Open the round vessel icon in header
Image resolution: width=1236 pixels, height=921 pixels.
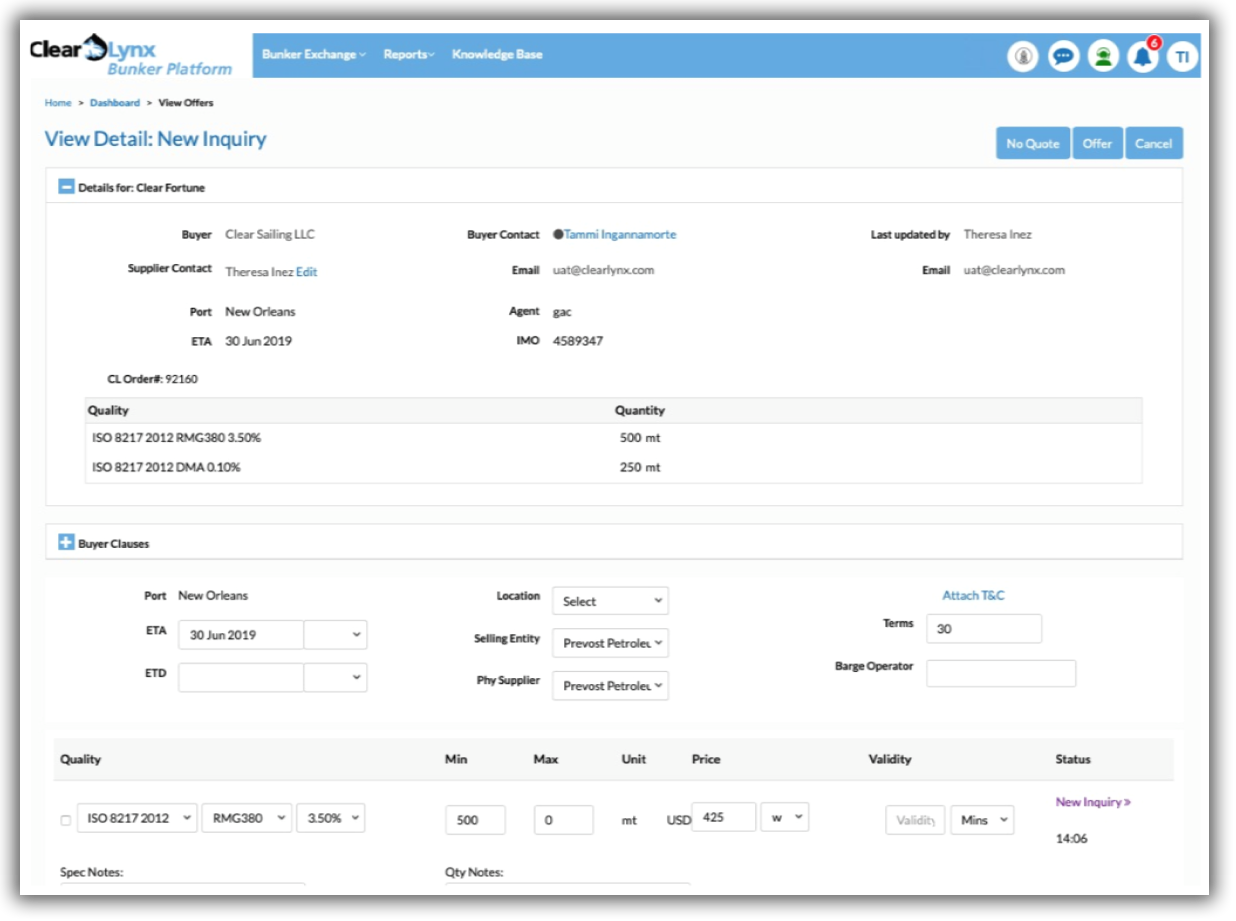(x=1022, y=57)
